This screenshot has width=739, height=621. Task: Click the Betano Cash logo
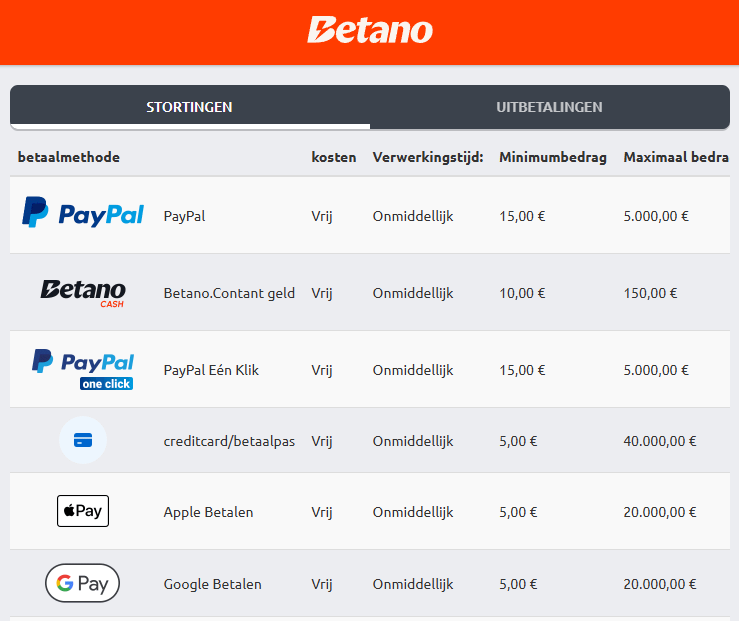(83, 293)
